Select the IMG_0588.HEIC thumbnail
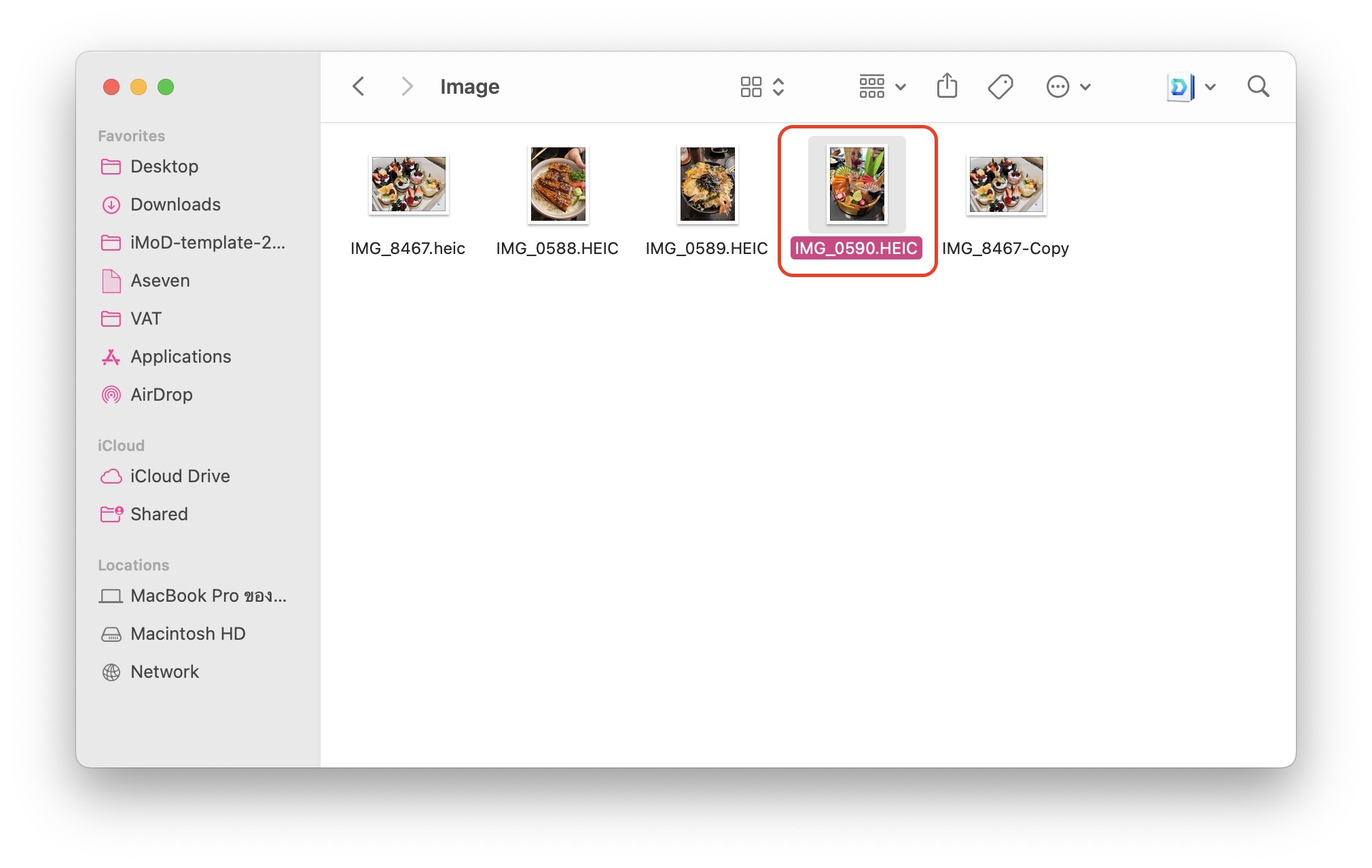The height and width of the screenshot is (868, 1372). point(558,184)
